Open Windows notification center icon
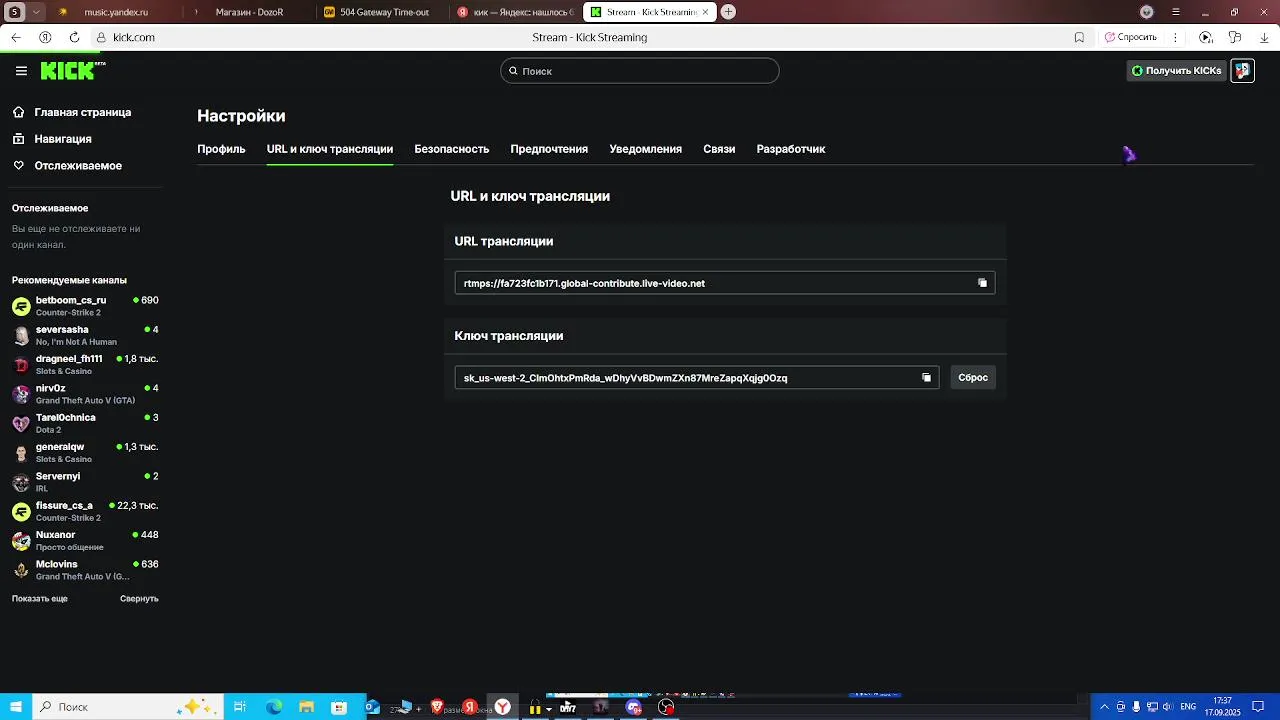Screen dimensions: 1280x720 point(1259,707)
